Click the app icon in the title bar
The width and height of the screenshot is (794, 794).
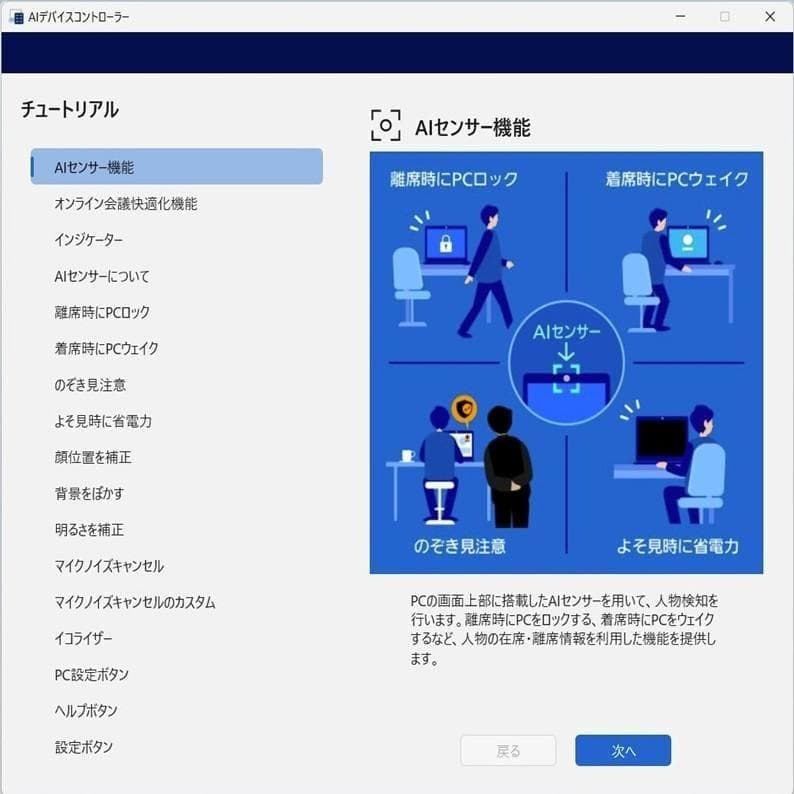pyautogui.click(x=16, y=17)
